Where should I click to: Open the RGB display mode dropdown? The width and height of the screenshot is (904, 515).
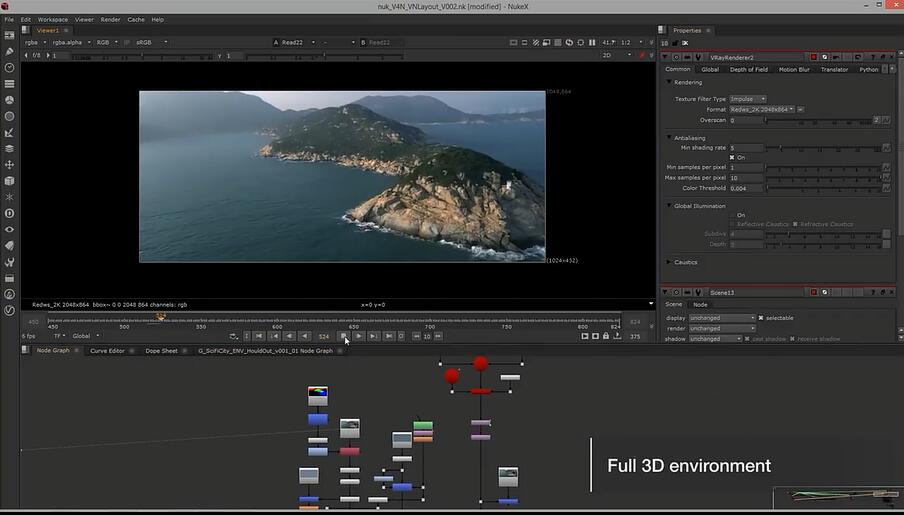(x=106, y=42)
